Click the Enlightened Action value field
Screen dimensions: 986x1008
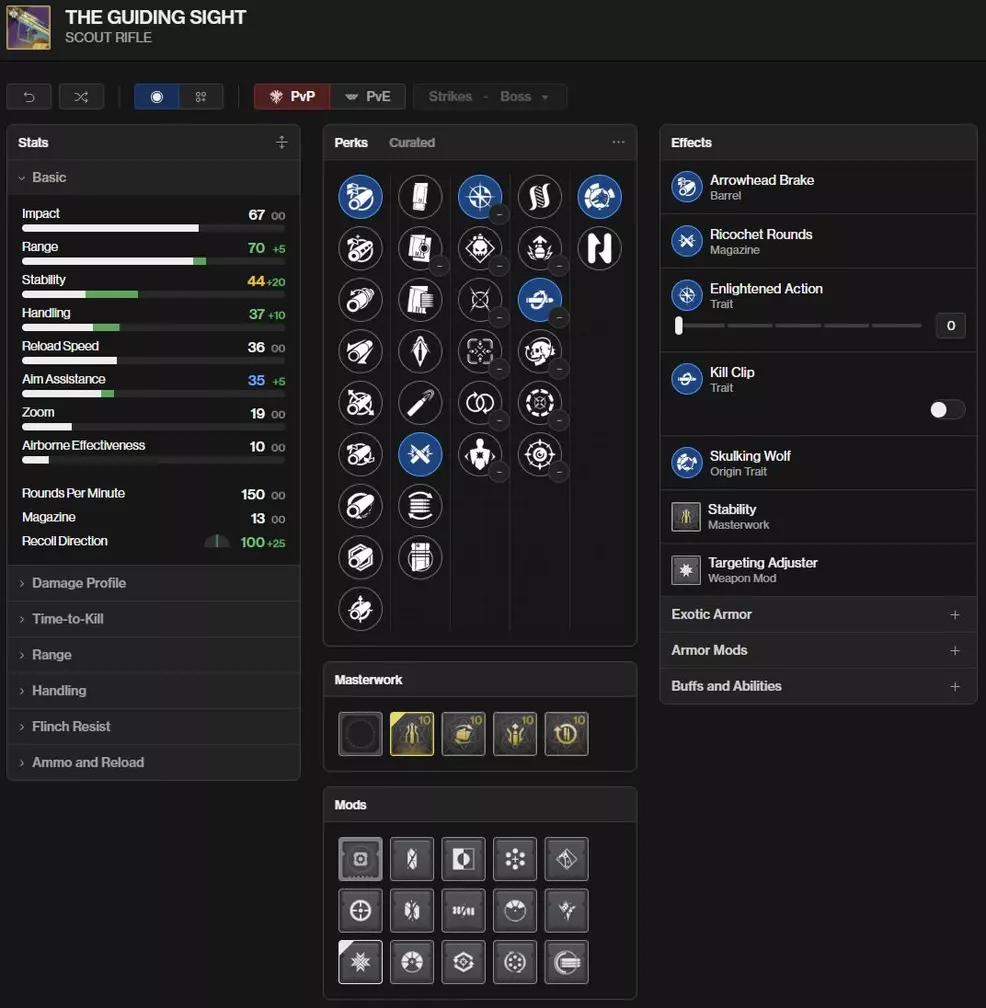(x=950, y=325)
